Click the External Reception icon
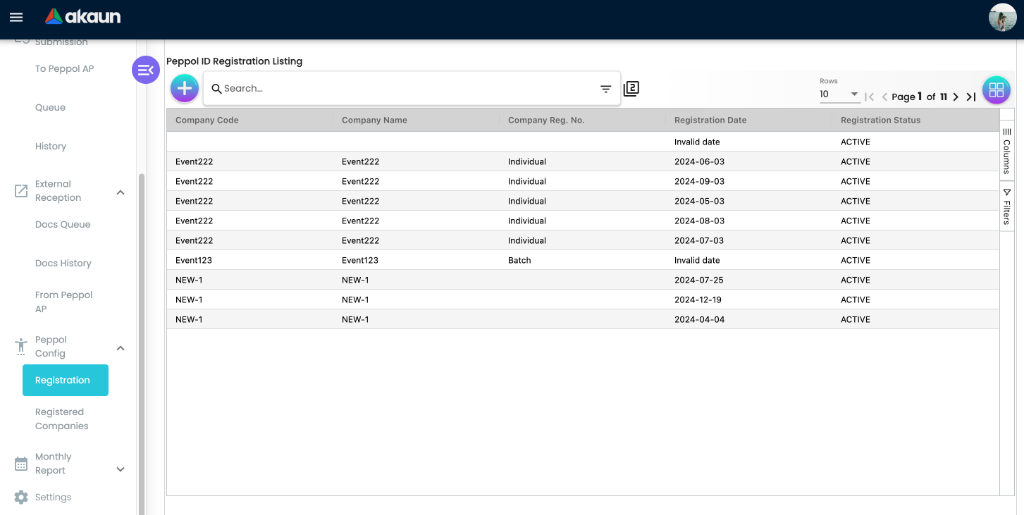This screenshot has height=515, width=1024. [x=21, y=191]
